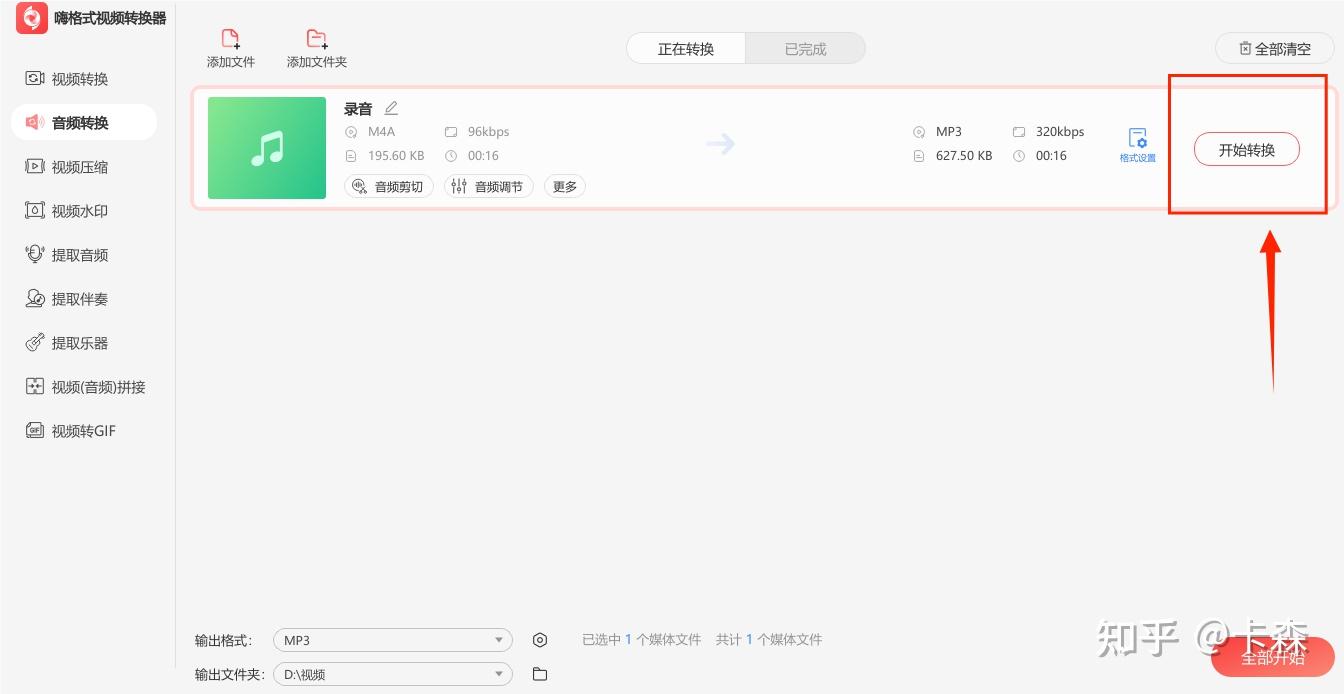Screen dimensions: 1344x694
Task: Open the 输出文件夹 D:\视频 dropdown
Action: 393,674
